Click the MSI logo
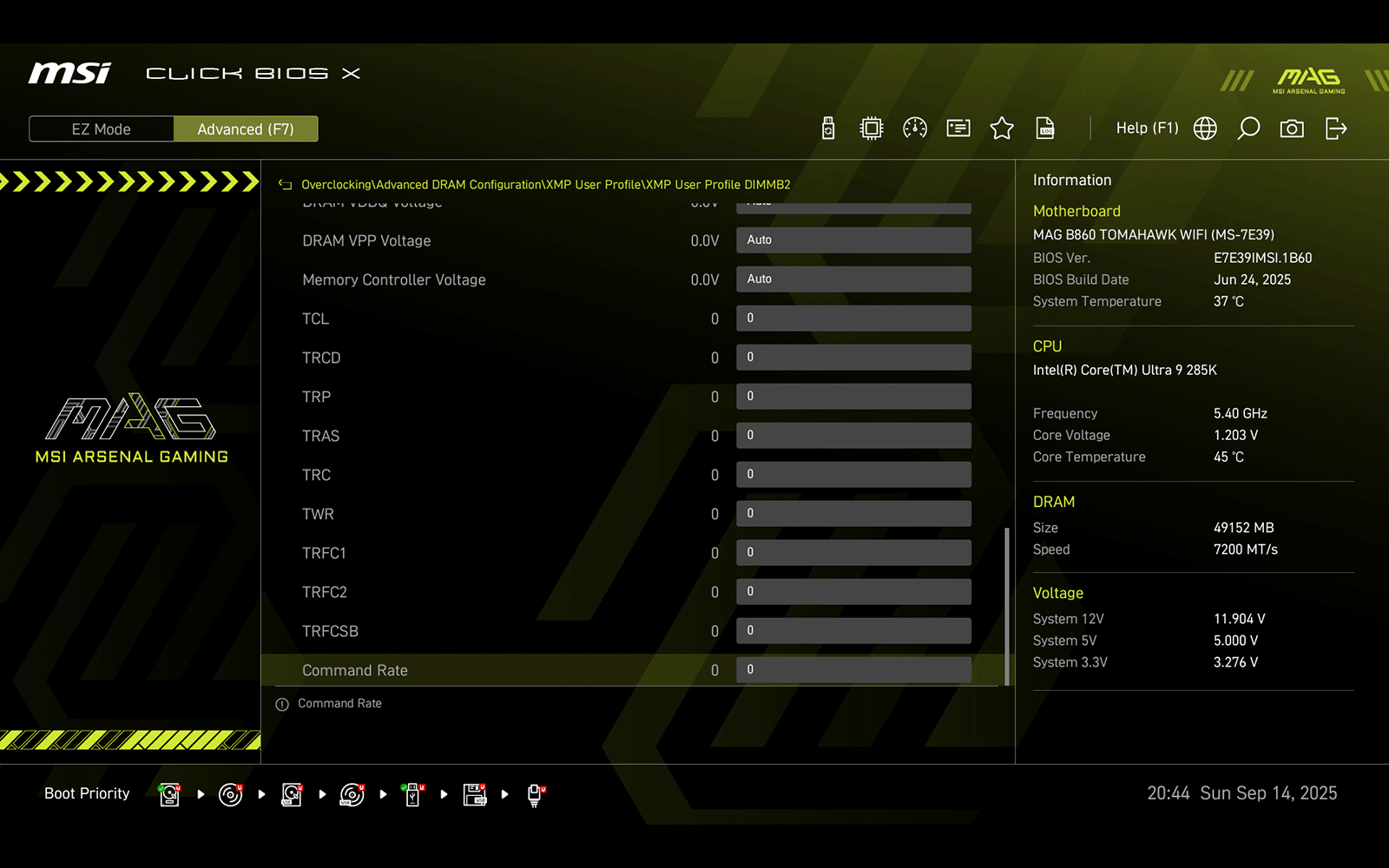The image size is (1389, 868). (69, 73)
